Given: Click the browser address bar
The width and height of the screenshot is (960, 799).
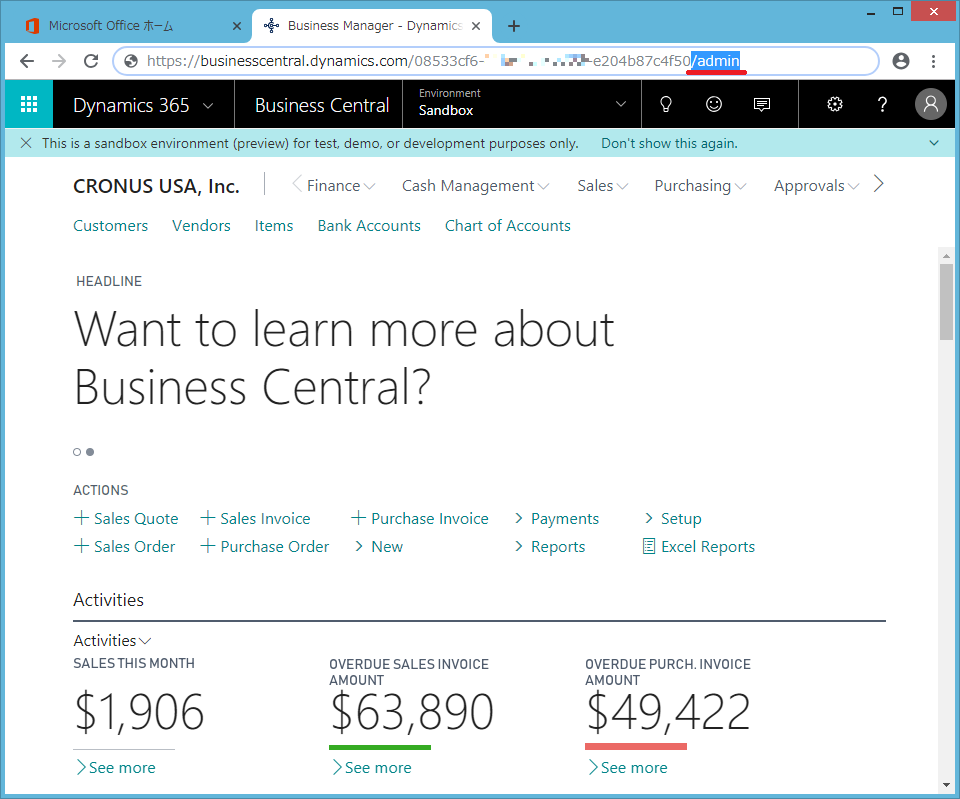Looking at the screenshot, I should [496, 61].
